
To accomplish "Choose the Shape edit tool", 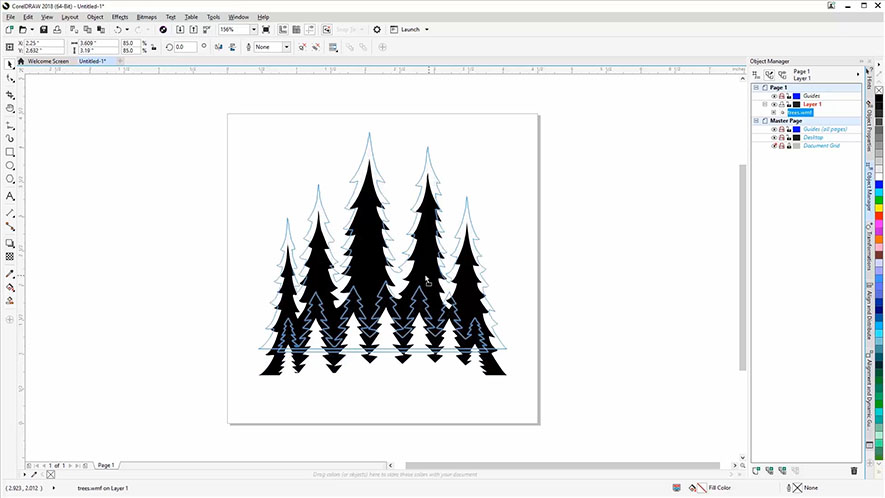I will [10, 78].
